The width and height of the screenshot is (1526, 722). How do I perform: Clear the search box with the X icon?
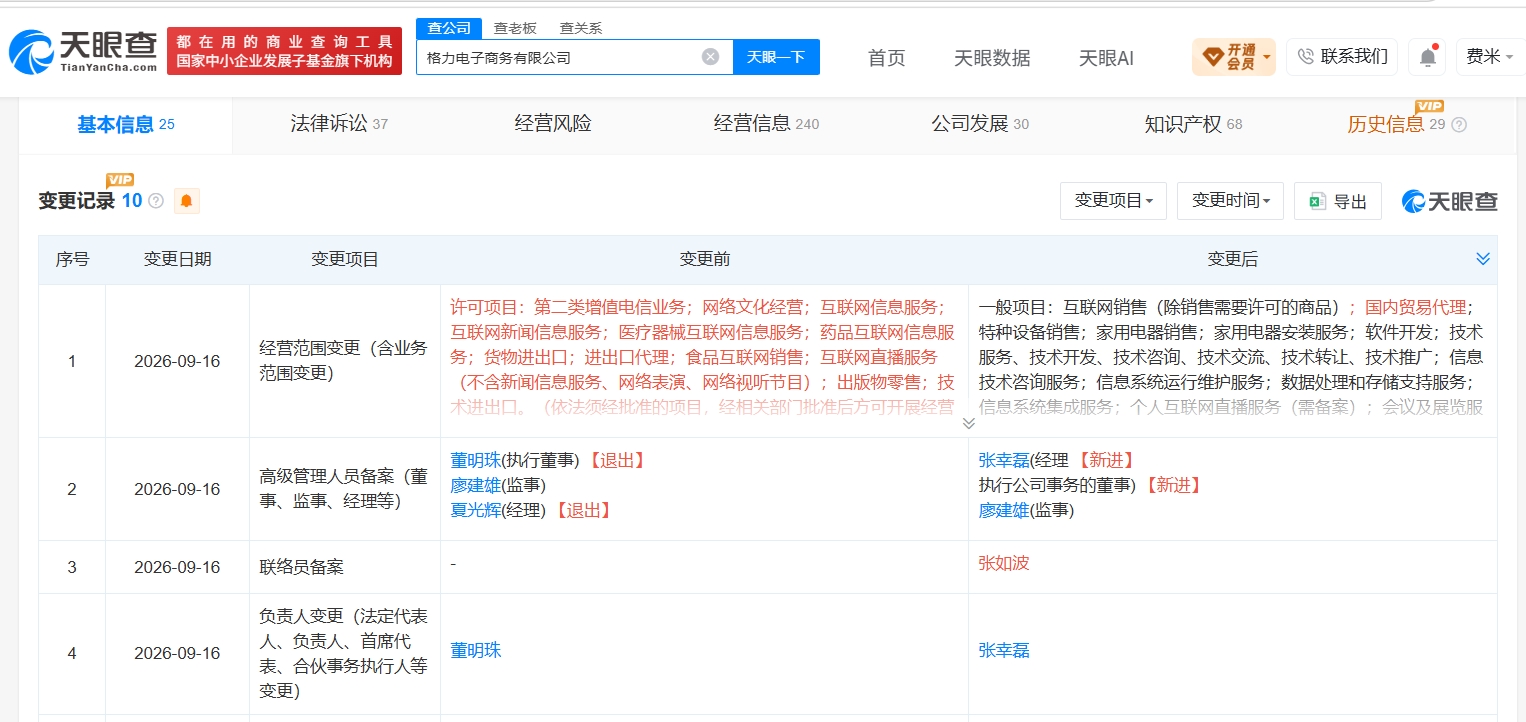pos(710,57)
